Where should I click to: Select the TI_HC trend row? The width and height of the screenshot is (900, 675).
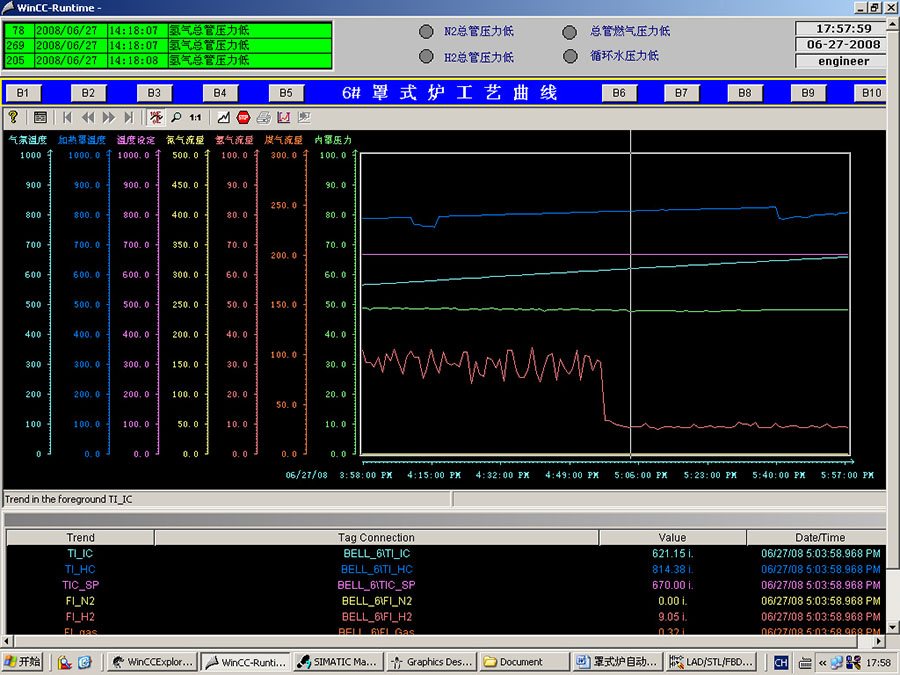tap(80, 569)
